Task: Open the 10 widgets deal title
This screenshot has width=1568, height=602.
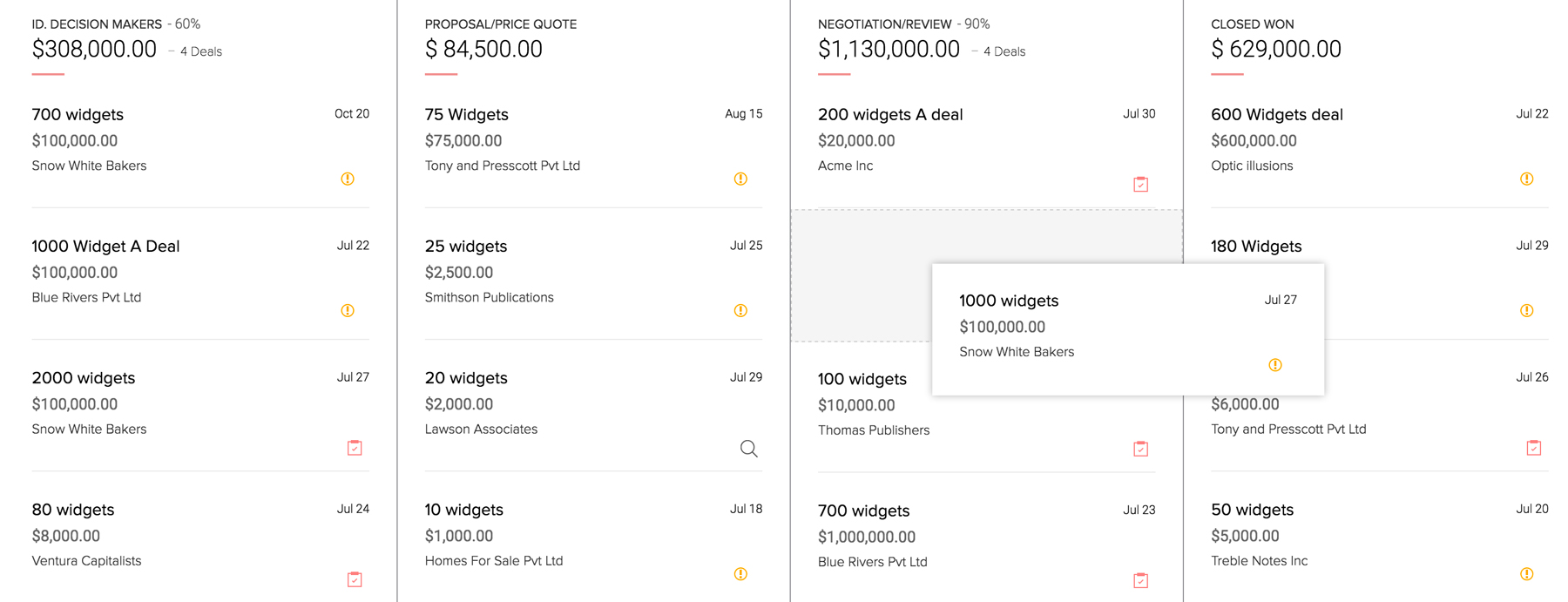Action: [464, 510]
